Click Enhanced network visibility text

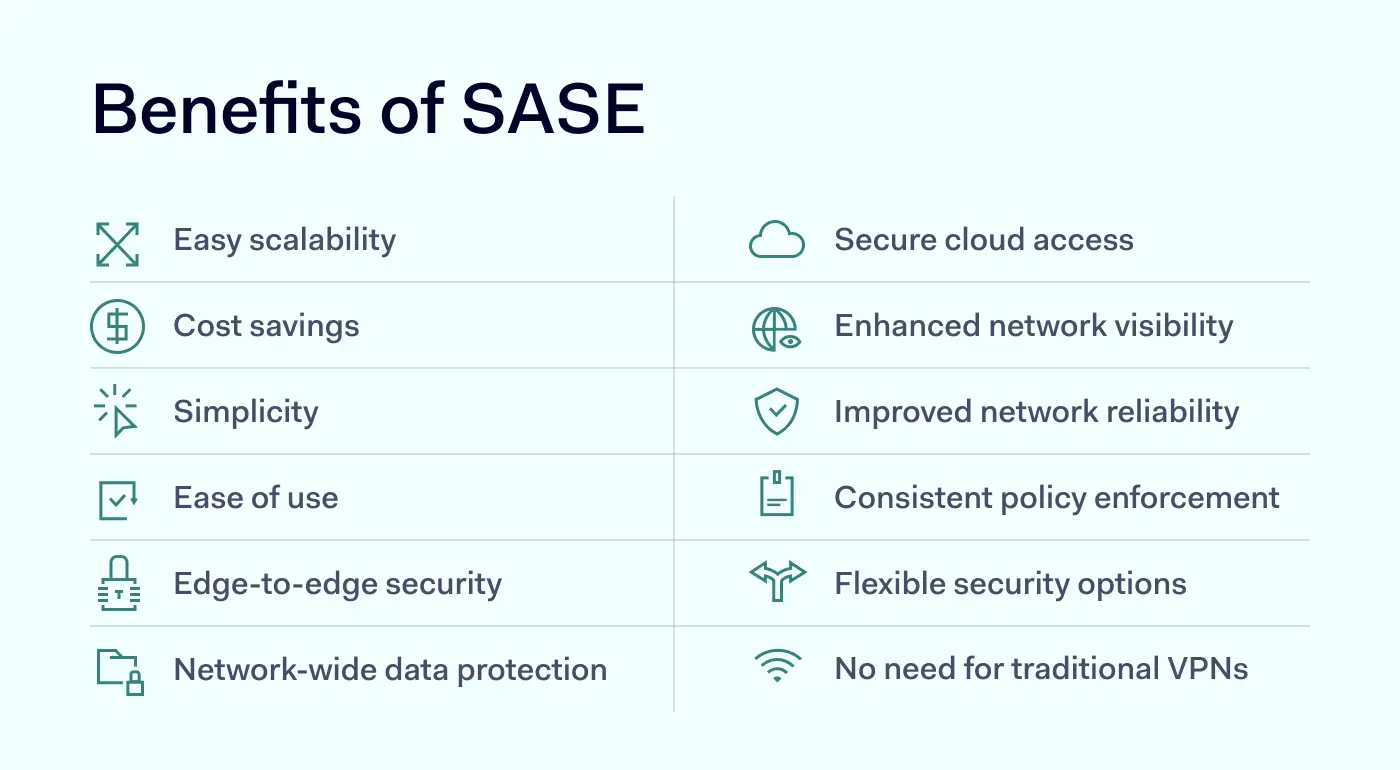[1034, 326]
